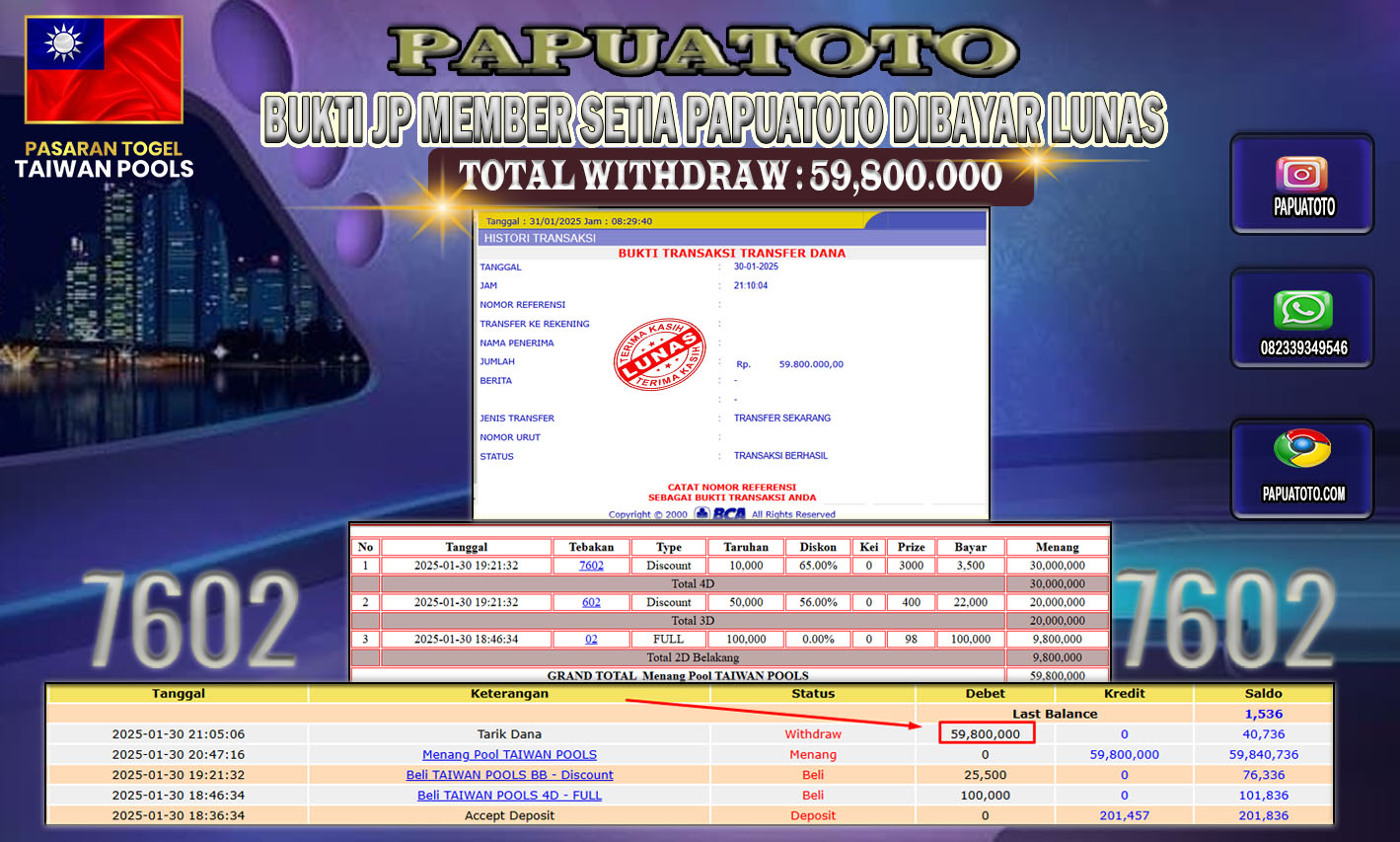Open bet detail for number 602

point(590,602)
